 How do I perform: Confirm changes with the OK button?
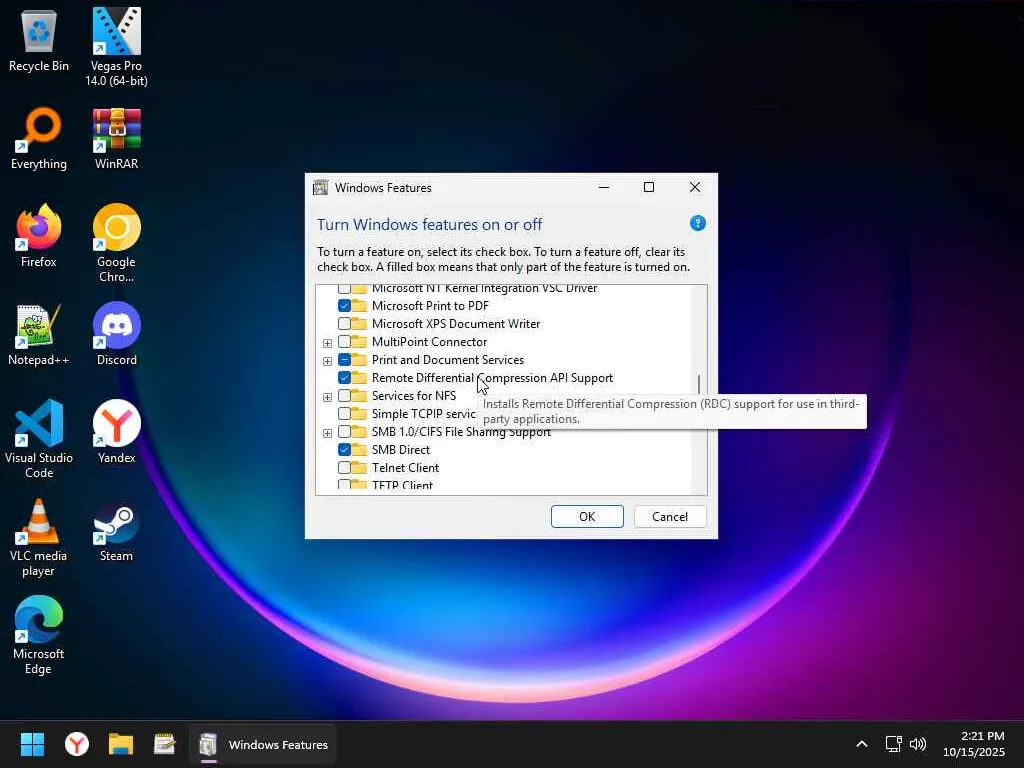click(587, 517)
